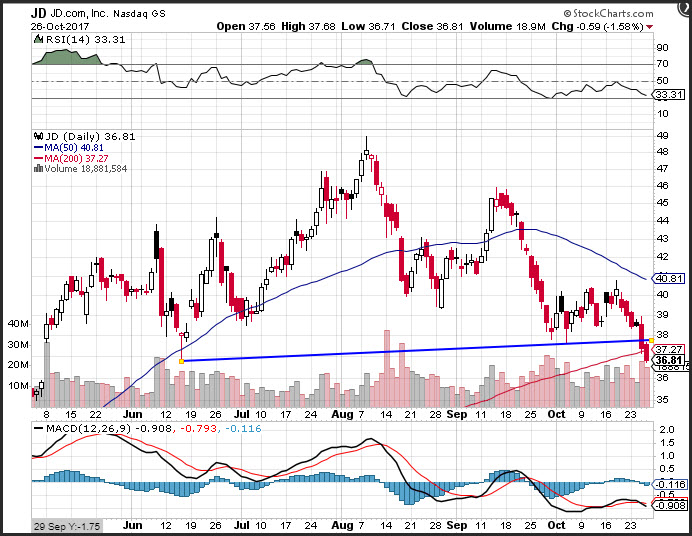Screen dimensions: 692x536
Task: Click the date 26-Oct-2017
Action: point(60,26)
